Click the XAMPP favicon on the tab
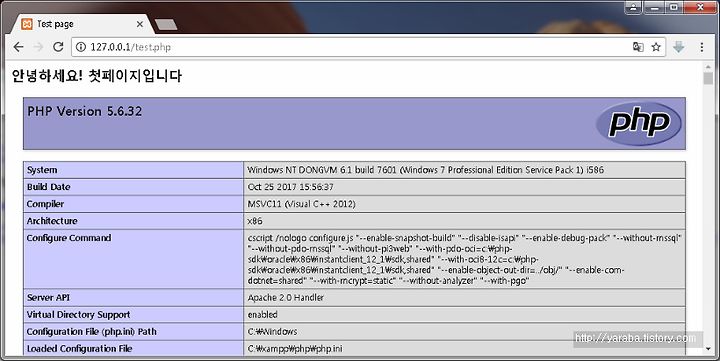 [27, 24]
